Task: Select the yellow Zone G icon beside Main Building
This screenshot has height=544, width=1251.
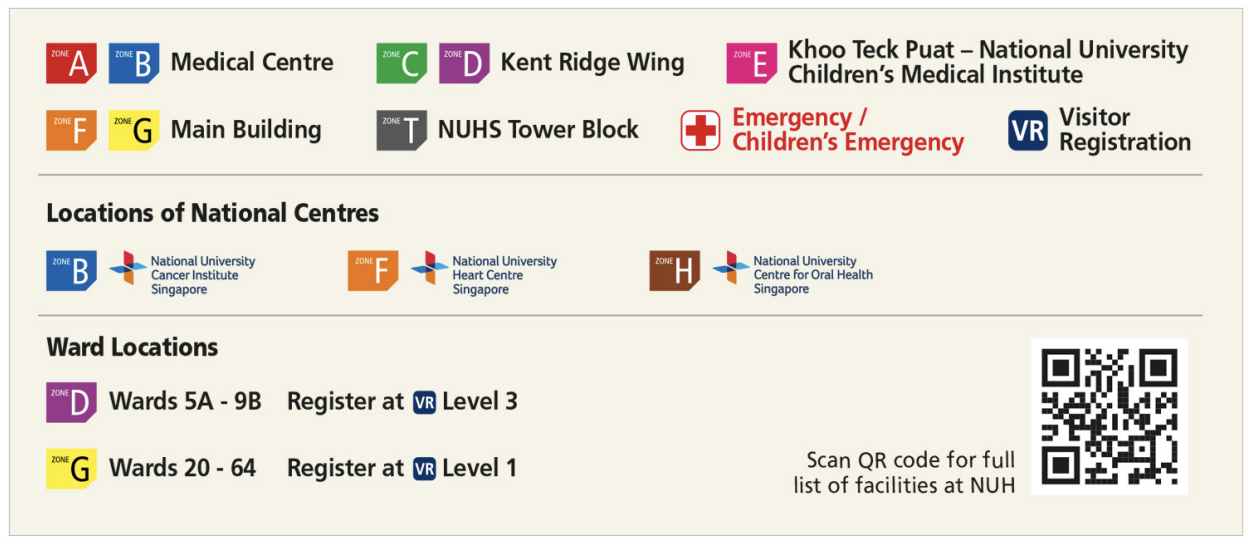Action: 134,130
